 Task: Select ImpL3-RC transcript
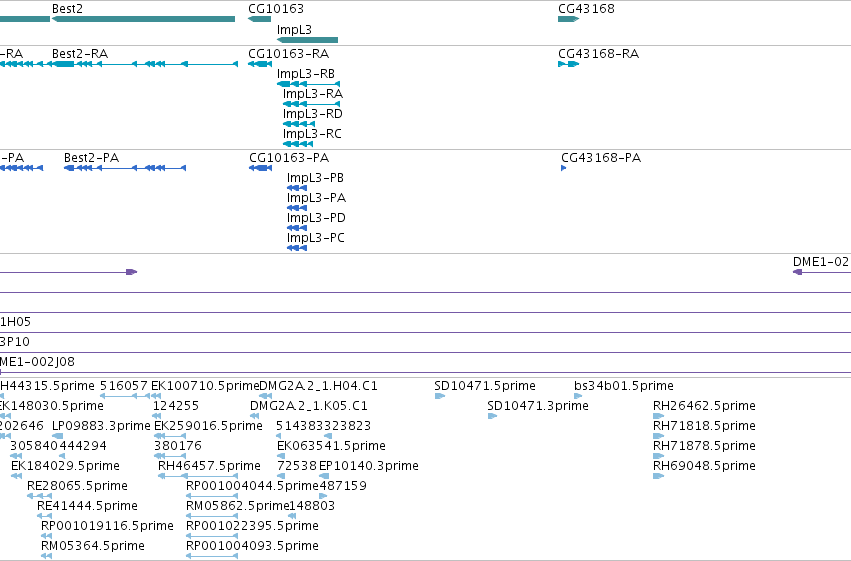tap(298, 144)
